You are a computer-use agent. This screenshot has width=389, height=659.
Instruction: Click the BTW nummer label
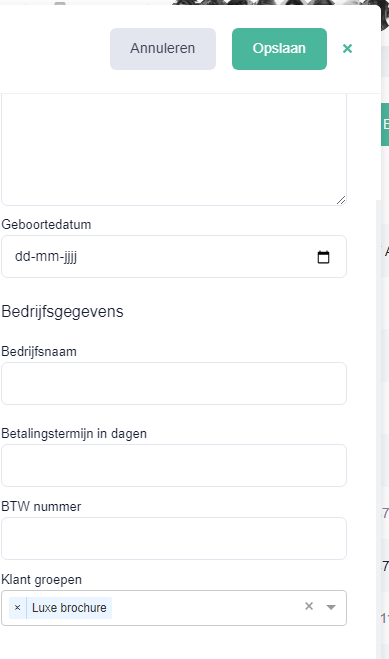tap(41, 506)
